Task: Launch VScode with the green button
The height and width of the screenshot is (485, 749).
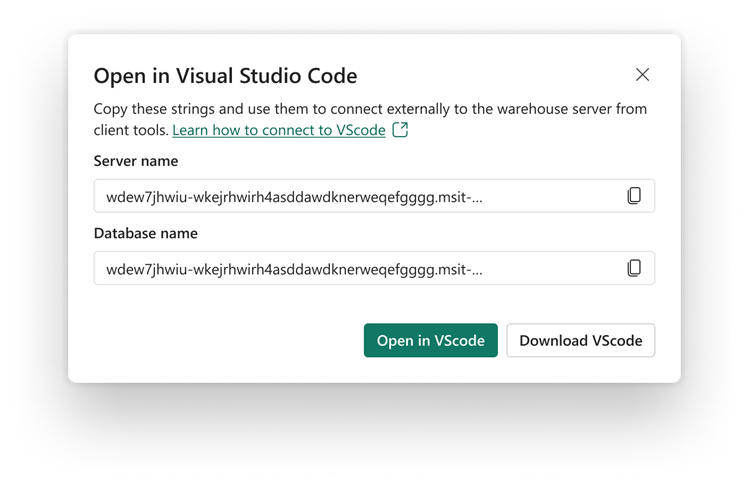Action: (430, 340)
